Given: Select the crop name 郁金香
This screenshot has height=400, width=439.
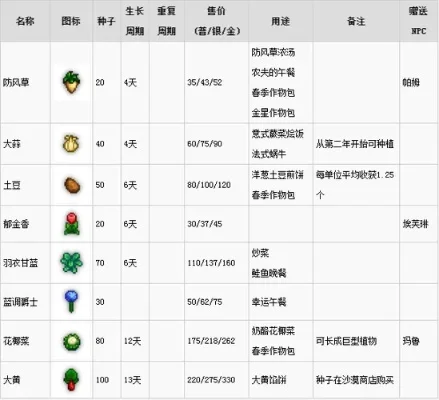Looking at the screenshot, I should (16, 224).
